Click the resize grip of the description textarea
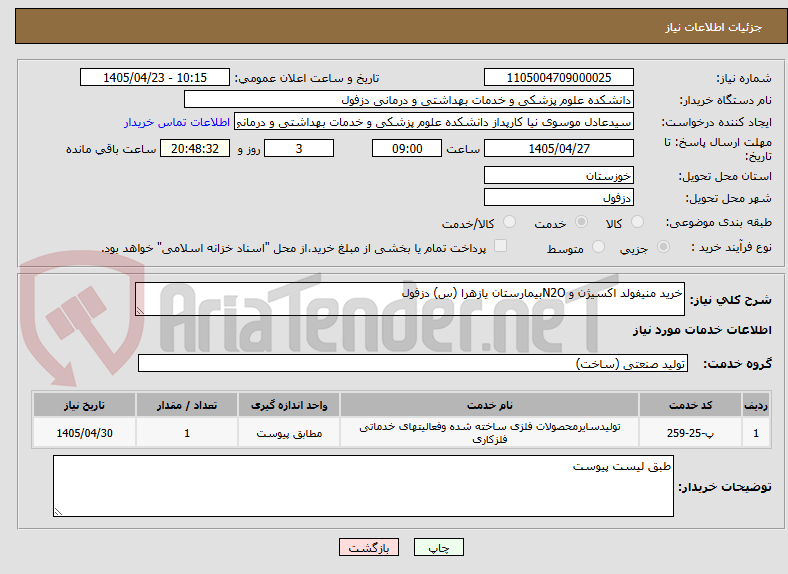Image resolution: width=788 pixels, height=574 pixels. [x=140, y=311]
